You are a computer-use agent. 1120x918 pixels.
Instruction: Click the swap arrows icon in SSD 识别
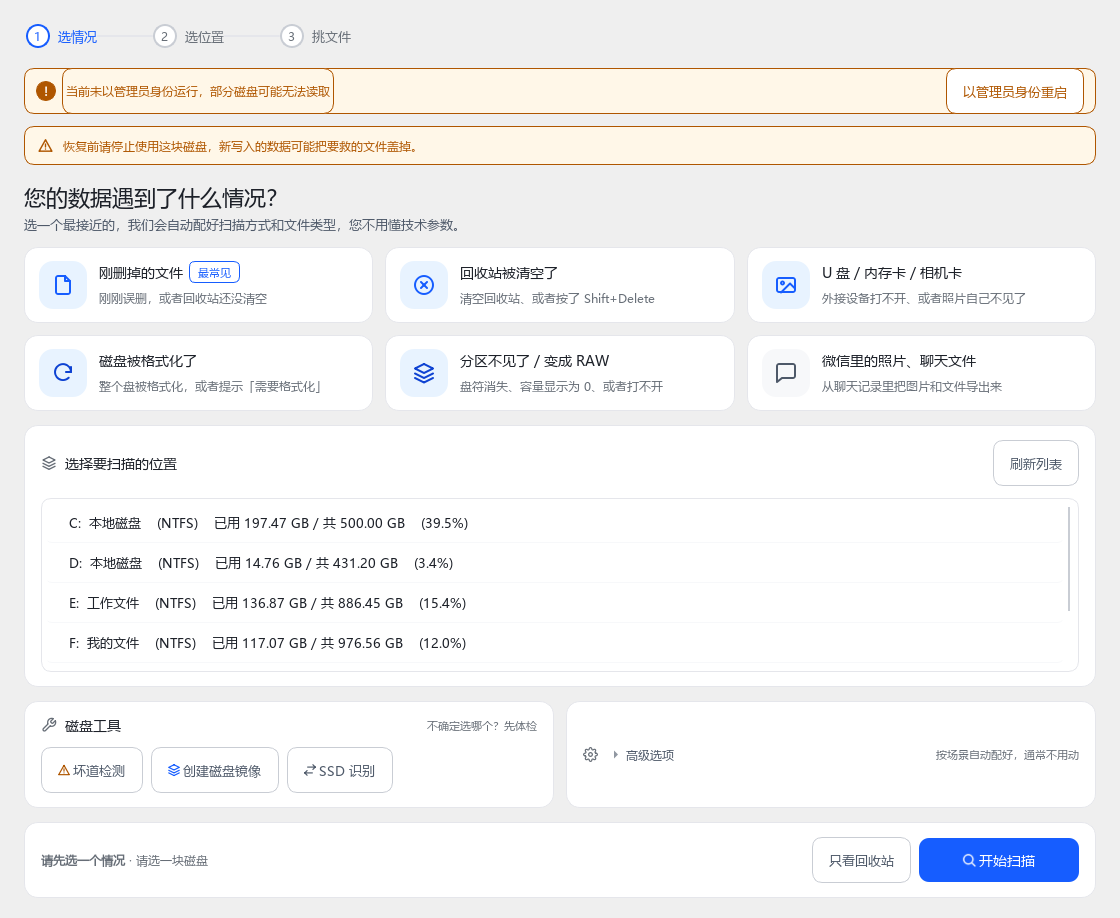tap(309, 770)
